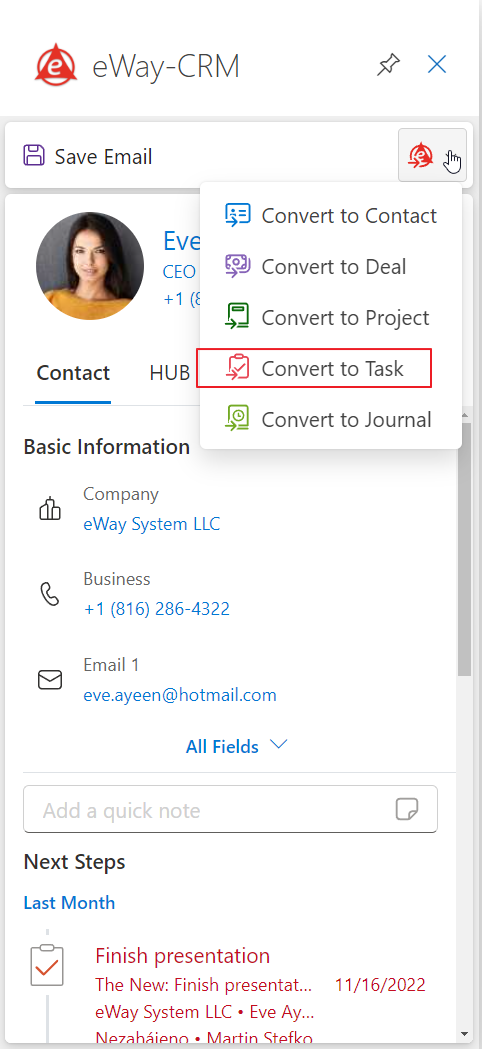Click the All Fields chevron arrow
The height and width of the screenshot is (1049, 482).
(x=278, y=745)
